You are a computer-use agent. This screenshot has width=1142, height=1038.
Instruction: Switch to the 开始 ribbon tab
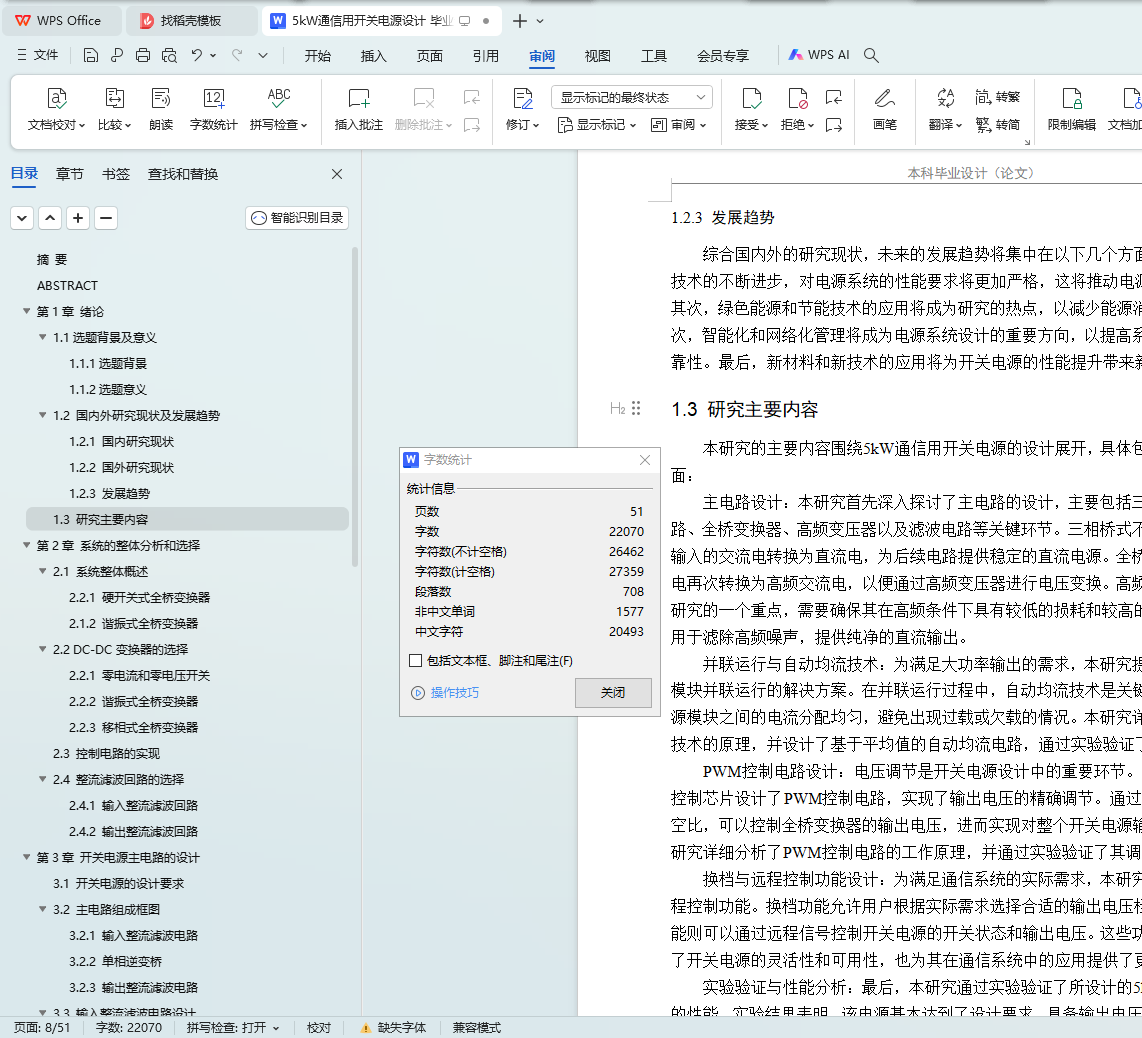(x=318, y=55)
